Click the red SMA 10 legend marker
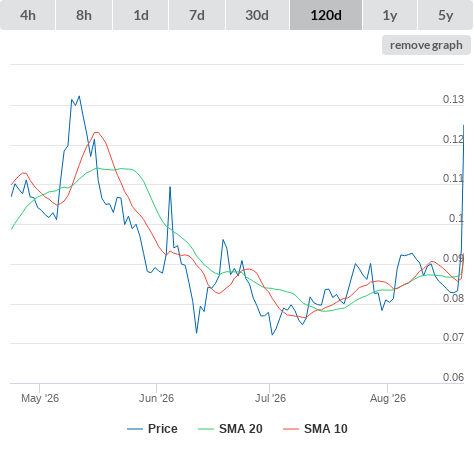Image resolution: width=474 pixels, height=455 pixels. 291,429
